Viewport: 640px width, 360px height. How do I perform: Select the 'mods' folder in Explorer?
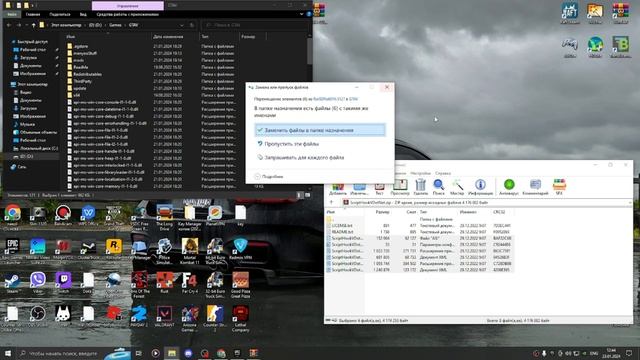pyautogui.click(x=78, y=60)
